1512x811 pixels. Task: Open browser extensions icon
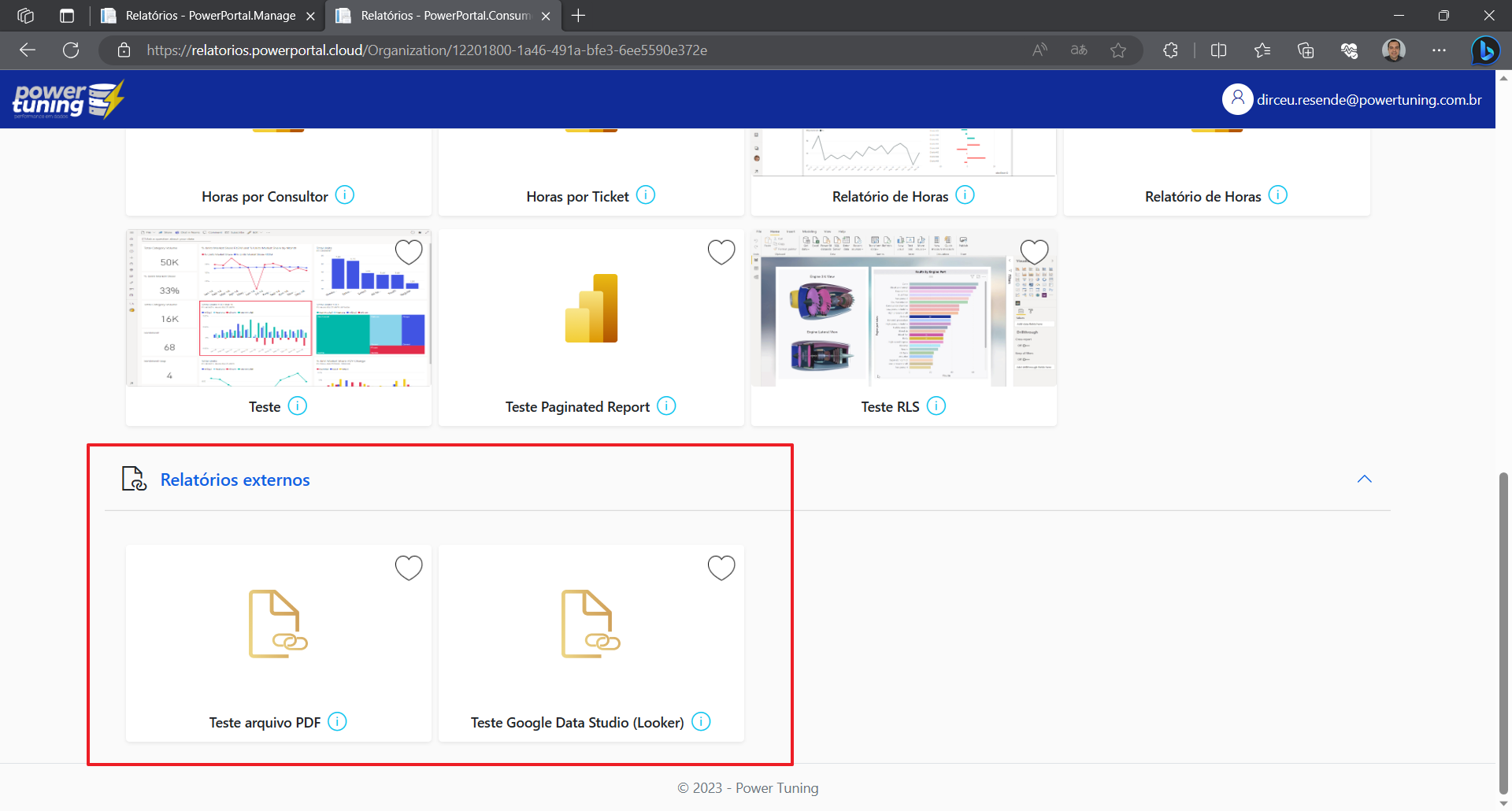coord(1170,50)
